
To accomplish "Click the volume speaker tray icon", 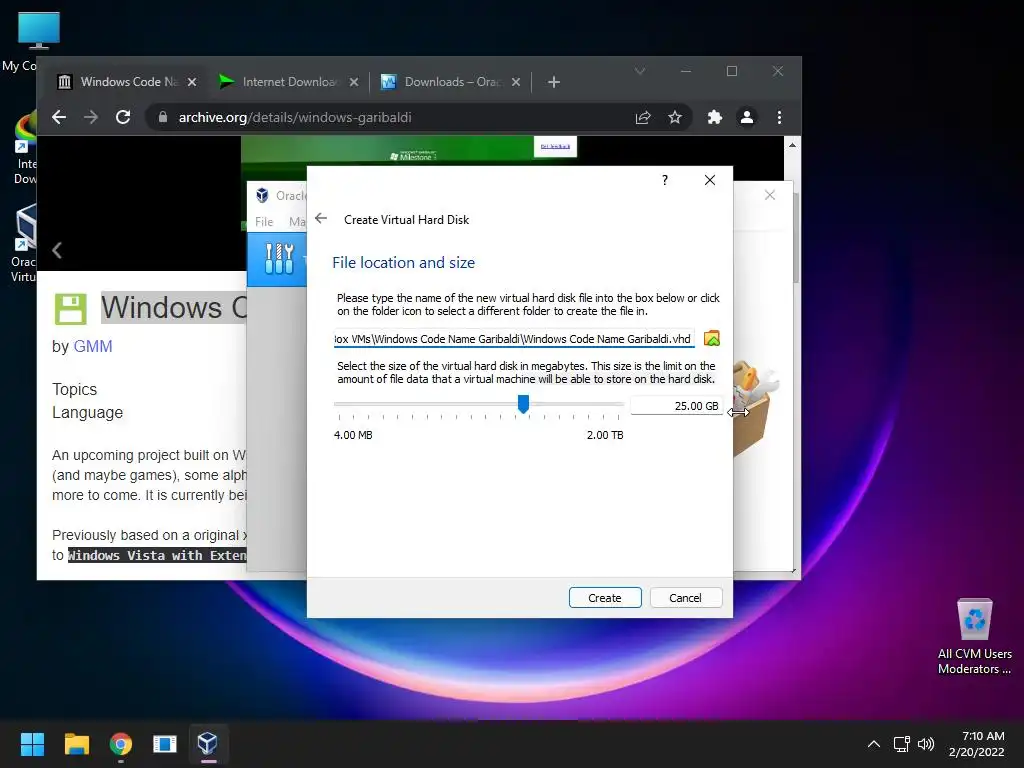I will pos(926,744).
